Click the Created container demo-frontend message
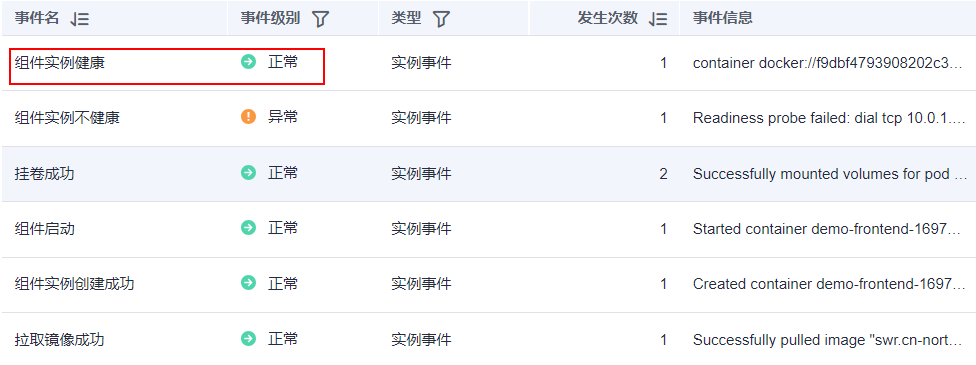Viewport: 976px width, 365px height. click(x=830, y=285)
